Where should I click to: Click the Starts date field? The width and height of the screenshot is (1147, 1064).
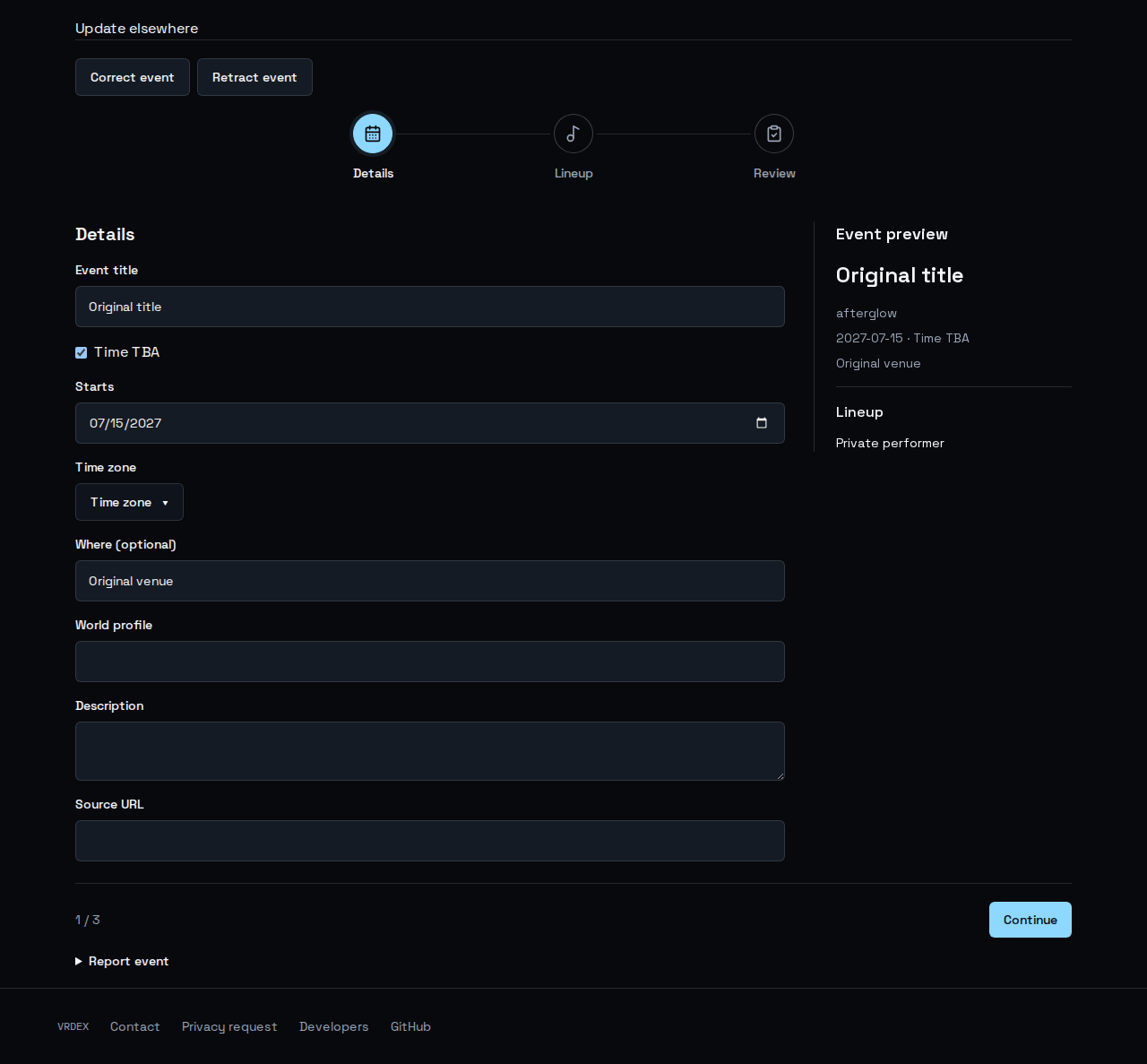click(x=430, y=423)
